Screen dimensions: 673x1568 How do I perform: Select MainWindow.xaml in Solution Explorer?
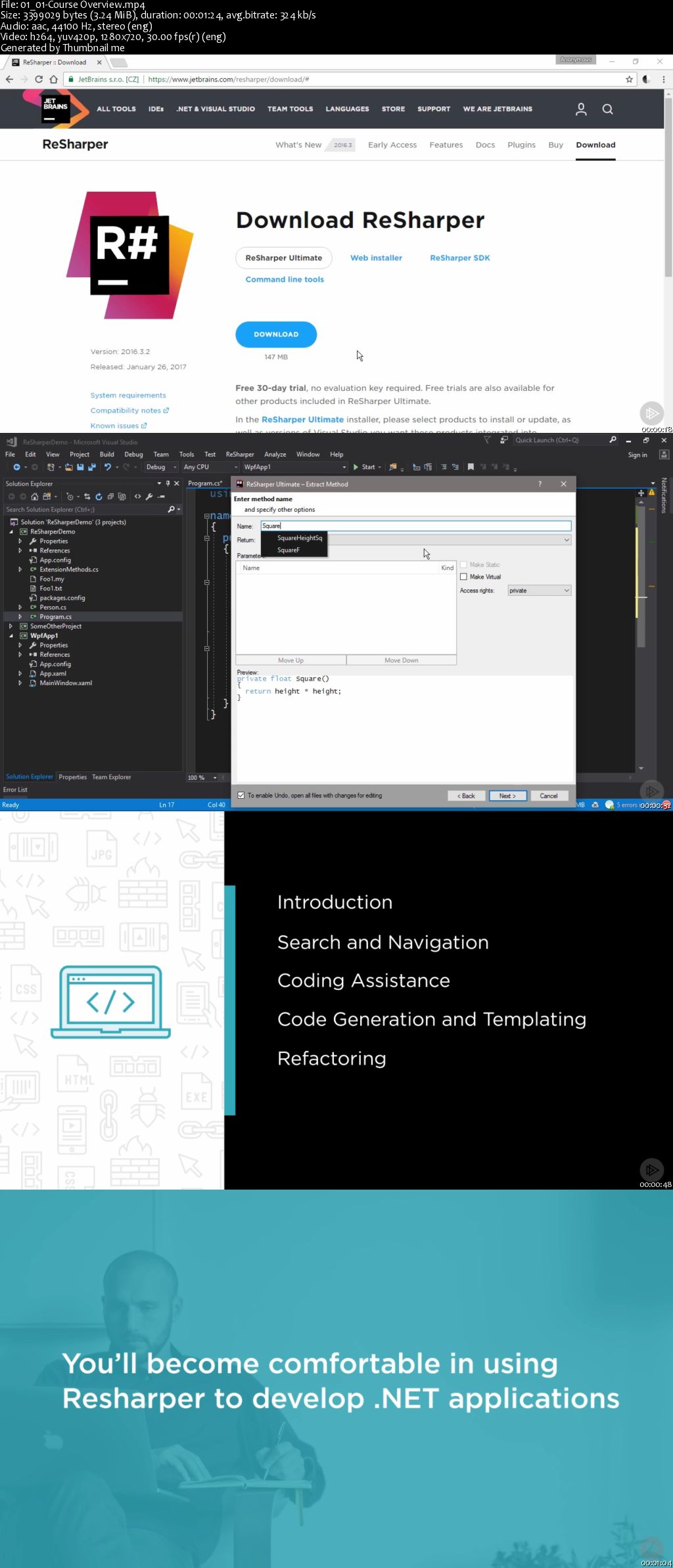(x=66, y=683)
